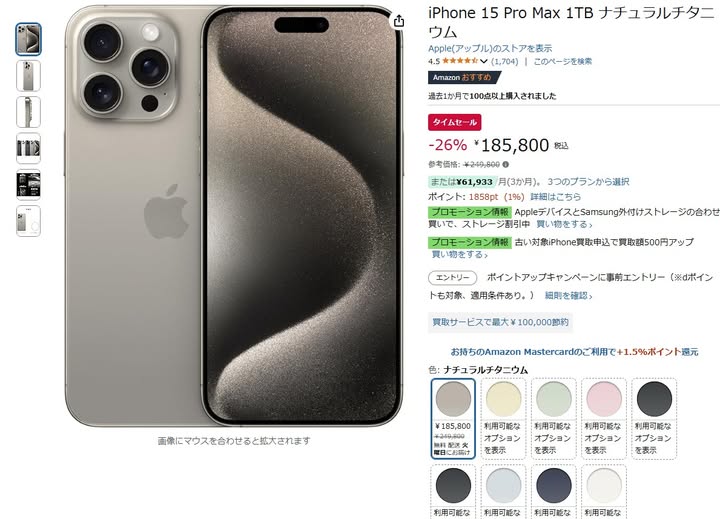Select the third thumbnail showing phone side
The width and height of the screenshot is (720, 519).
28,112
